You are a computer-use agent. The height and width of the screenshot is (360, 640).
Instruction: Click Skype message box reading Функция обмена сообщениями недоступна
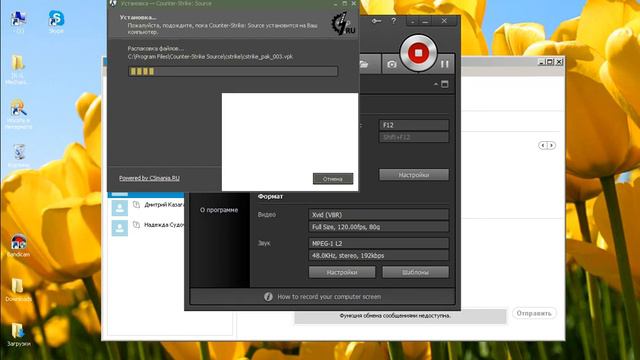(400, 316)
